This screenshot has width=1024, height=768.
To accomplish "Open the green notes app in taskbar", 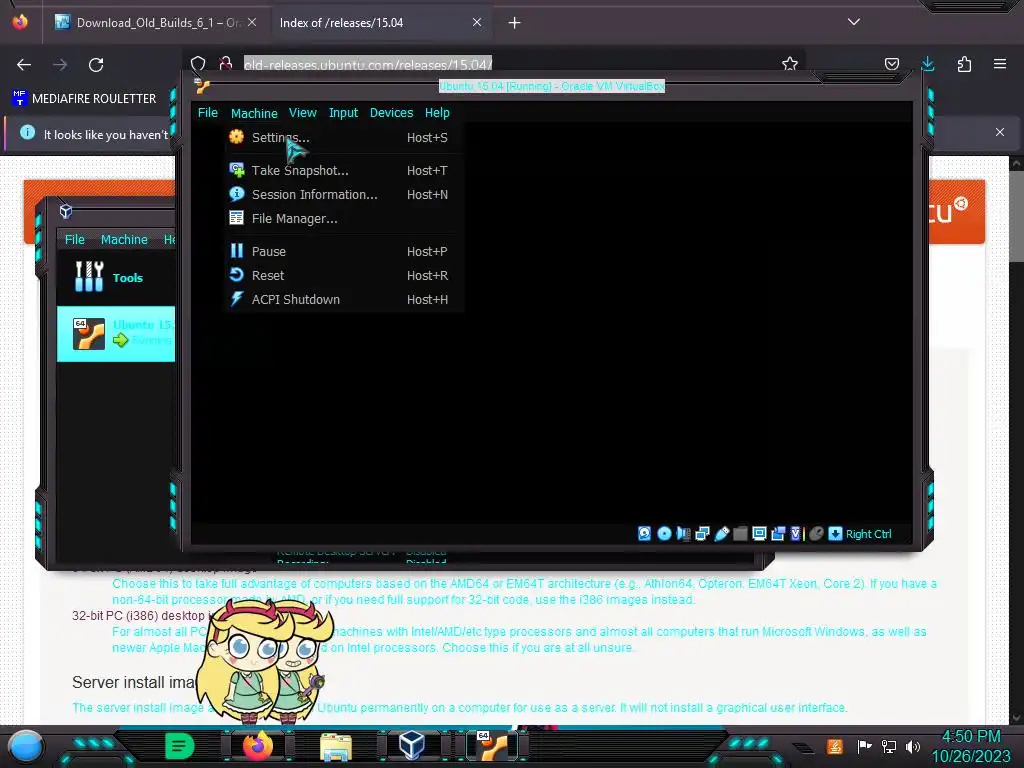I will coord(179,746).
